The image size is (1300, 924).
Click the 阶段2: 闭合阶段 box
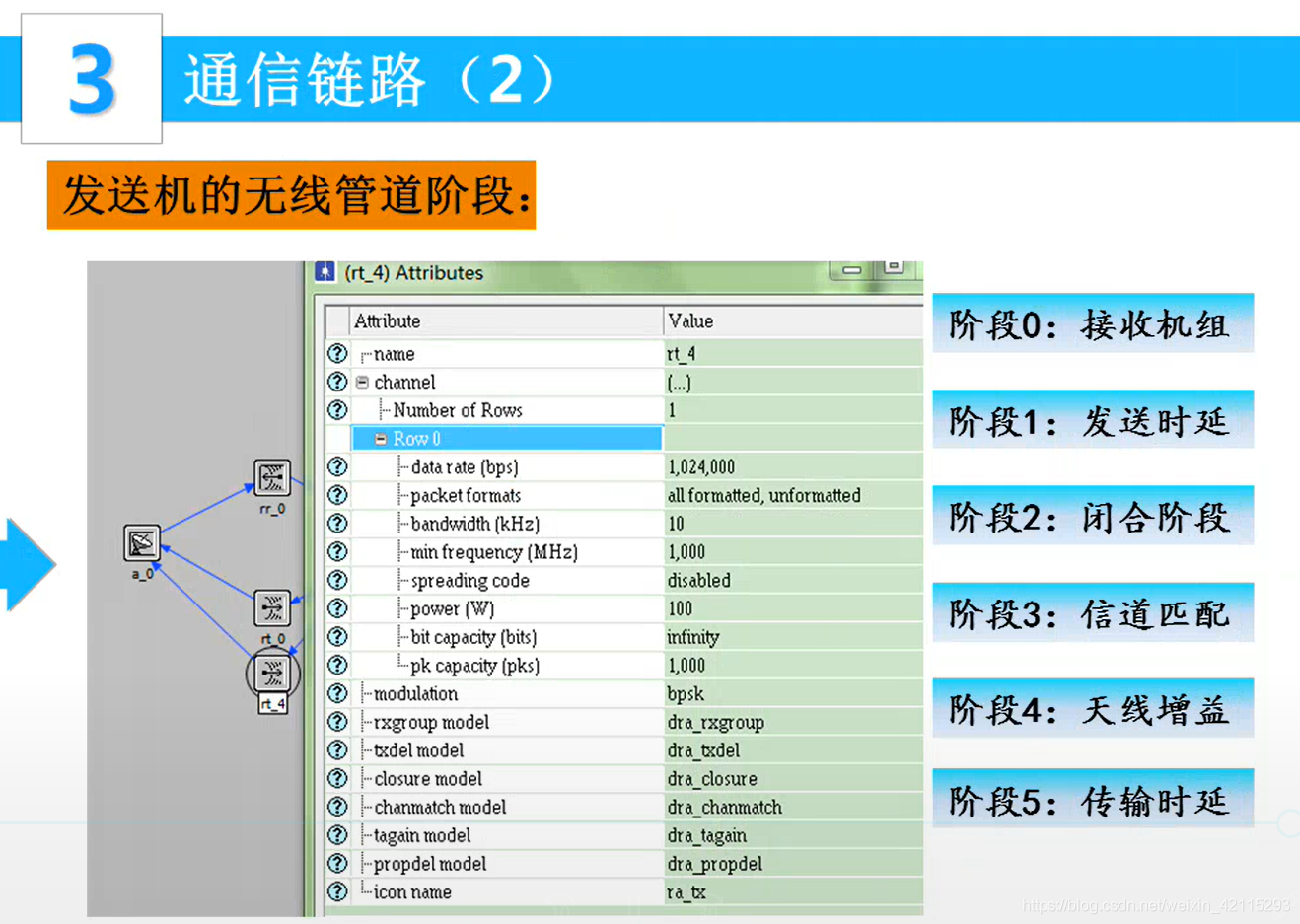pos(1093,516)
